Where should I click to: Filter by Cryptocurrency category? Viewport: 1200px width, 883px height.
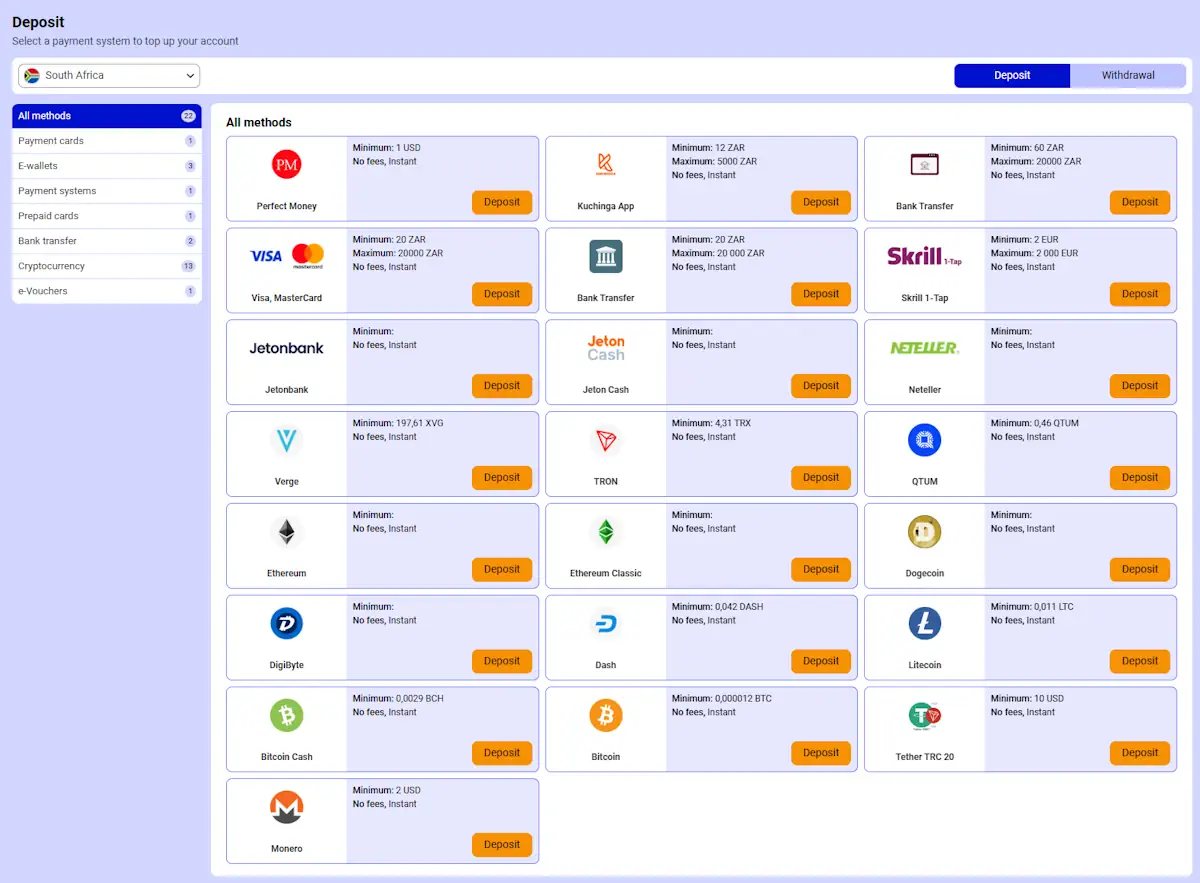tap(107, 266)
